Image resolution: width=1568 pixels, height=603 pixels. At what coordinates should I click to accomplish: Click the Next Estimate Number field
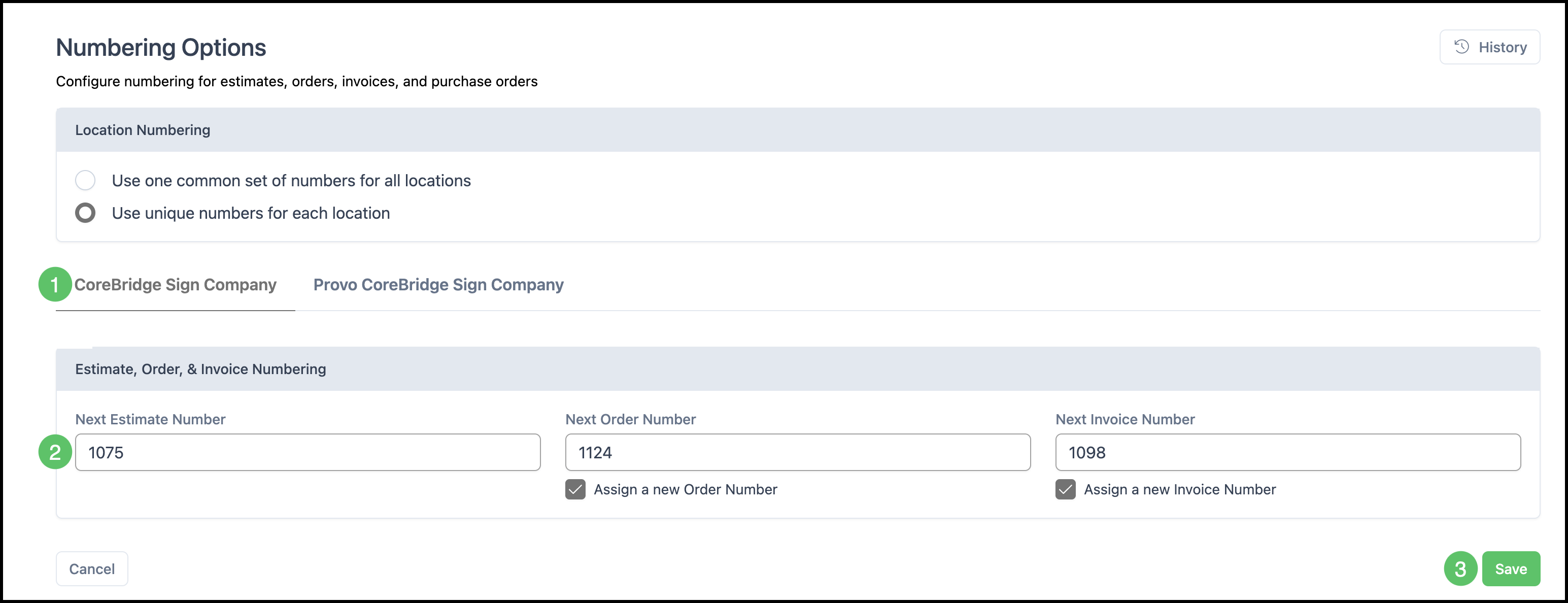(308, 452)
